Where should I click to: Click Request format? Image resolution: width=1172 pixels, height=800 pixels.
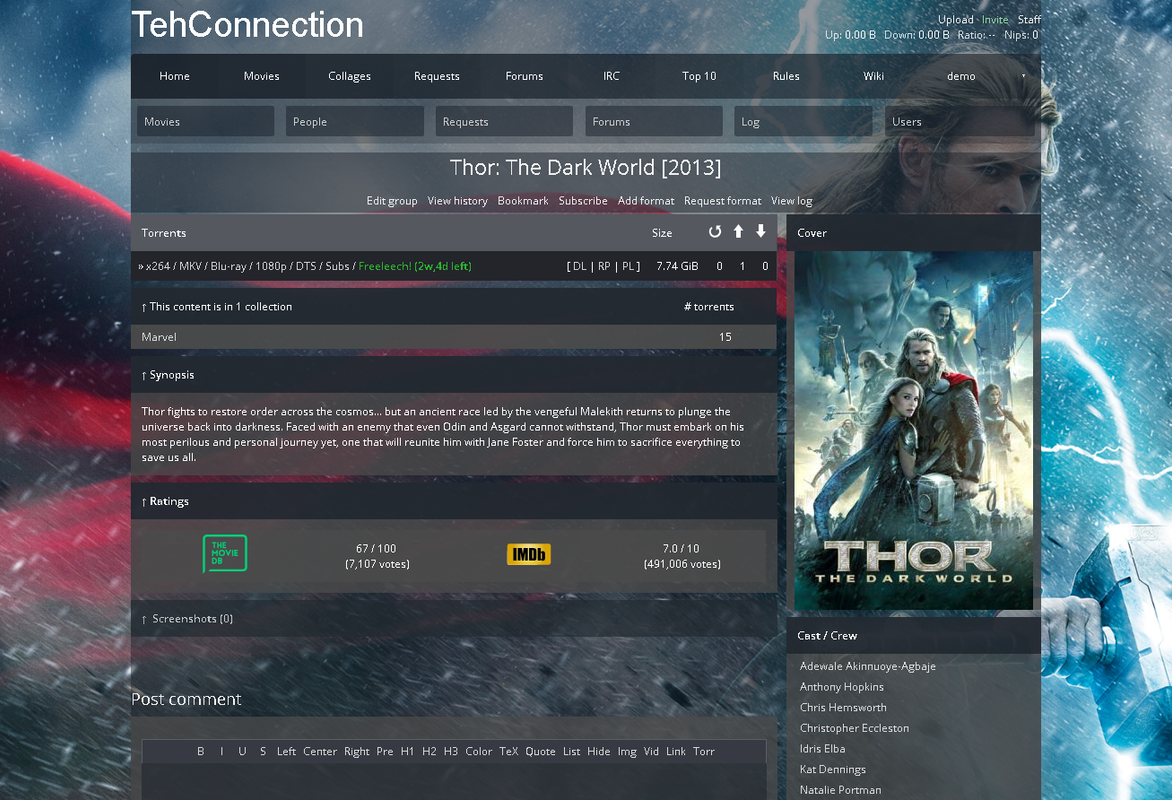[x=722, y=200]
